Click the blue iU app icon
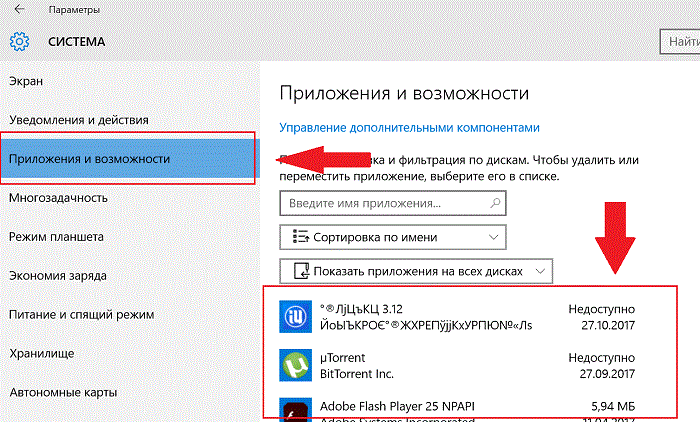 click(x=296, y=317)
